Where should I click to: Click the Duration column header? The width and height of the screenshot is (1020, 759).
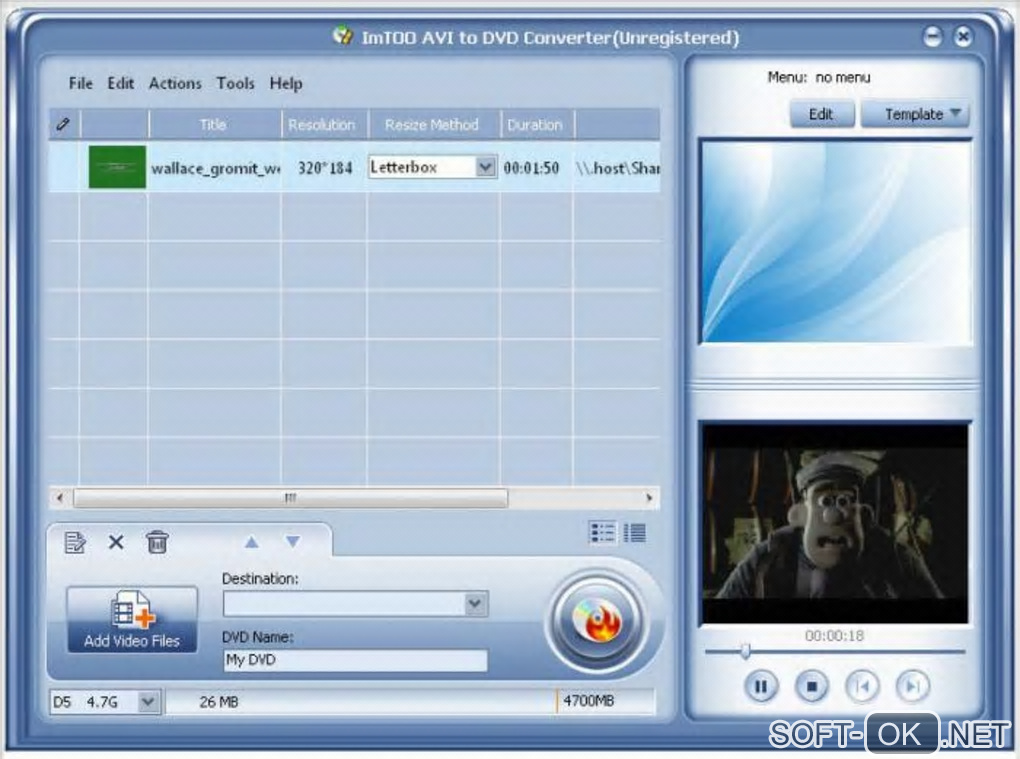coord(536,124)
